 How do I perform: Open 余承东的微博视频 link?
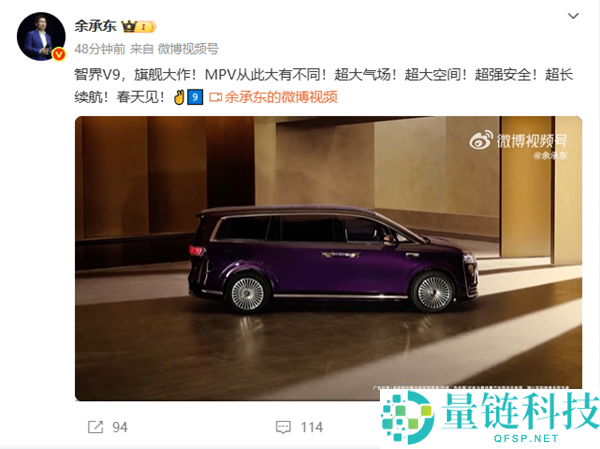point(281,97)
